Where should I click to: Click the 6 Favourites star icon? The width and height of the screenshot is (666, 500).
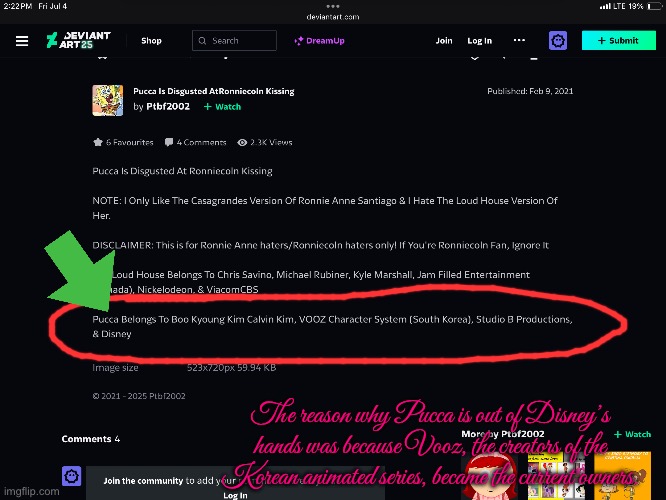pyautogui.click(x=98, y=142)
